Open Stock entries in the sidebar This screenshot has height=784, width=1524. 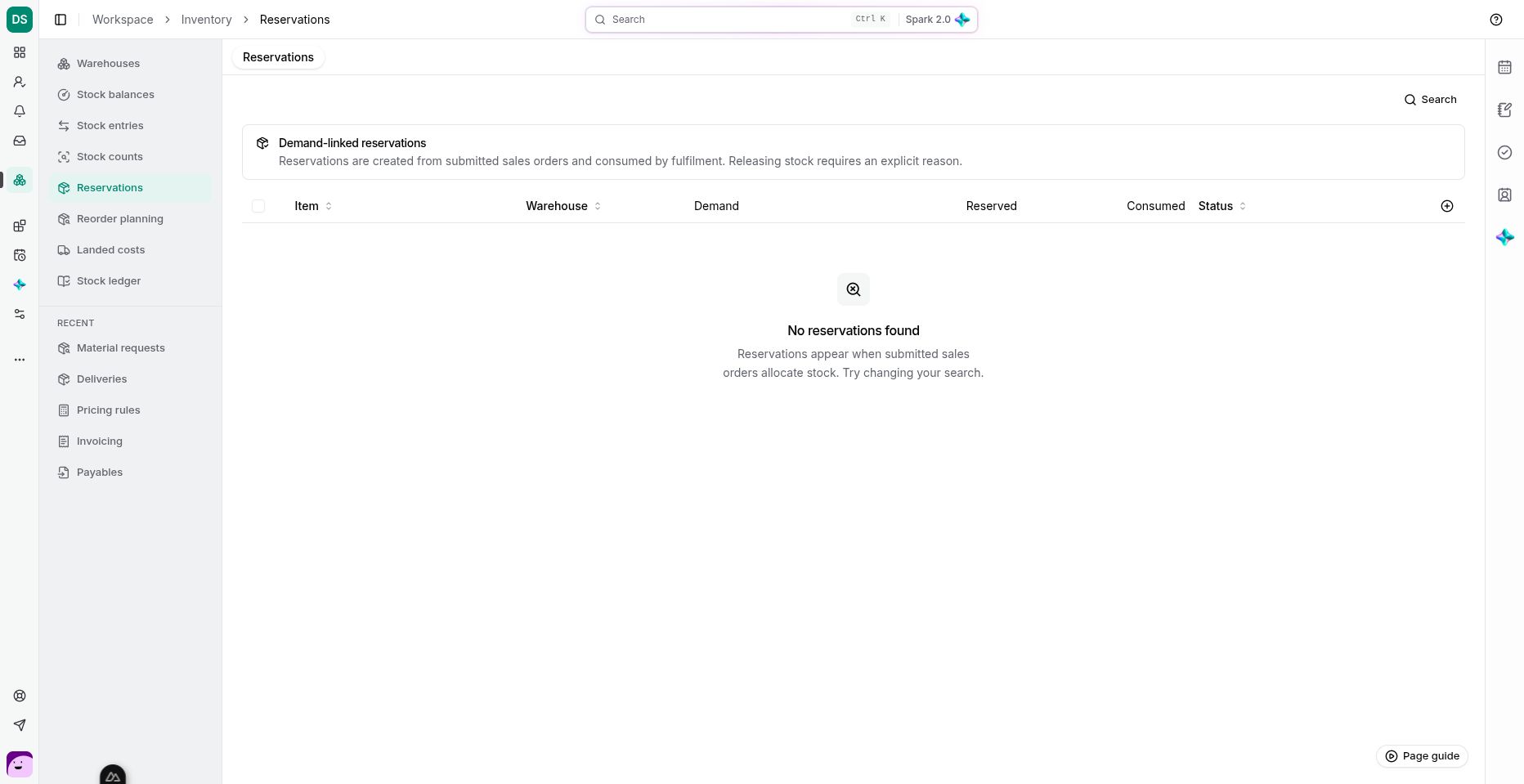pyautogui.click(x=130, y=126)
